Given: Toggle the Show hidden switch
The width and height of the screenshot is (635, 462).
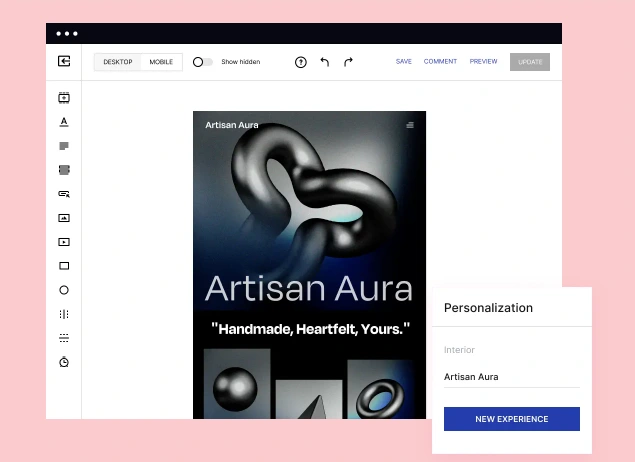Looking at the screenshot, I should tap(202, 62).
